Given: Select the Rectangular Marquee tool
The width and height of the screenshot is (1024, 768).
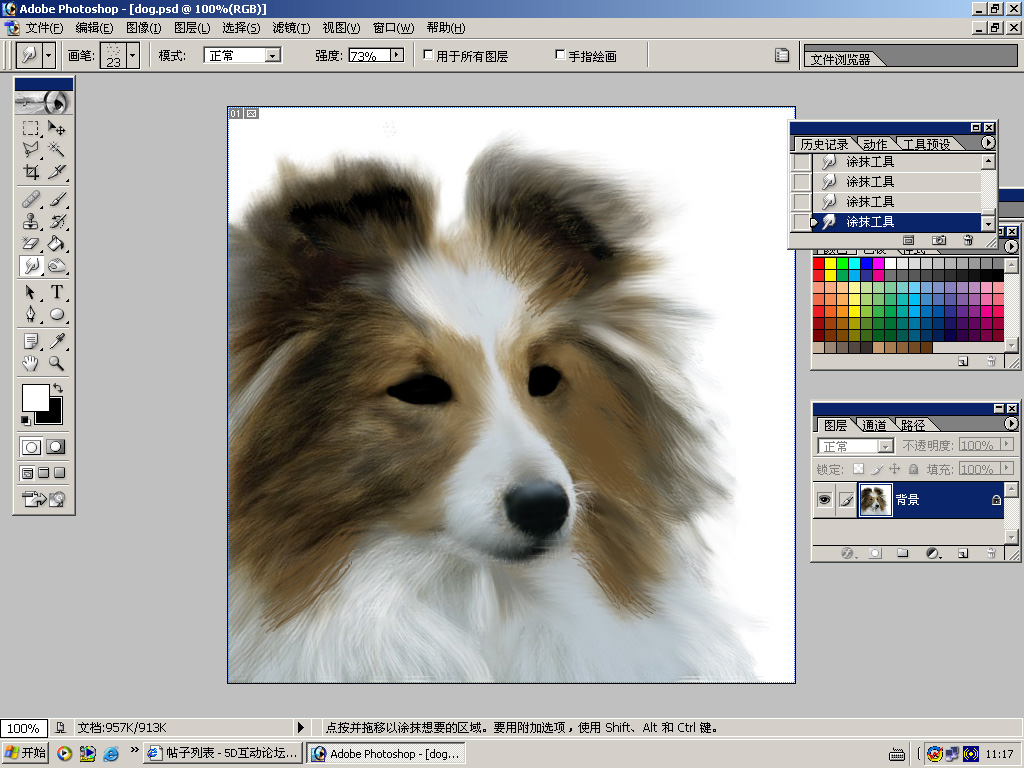Looking at the screenshot, I should point(31,128).
